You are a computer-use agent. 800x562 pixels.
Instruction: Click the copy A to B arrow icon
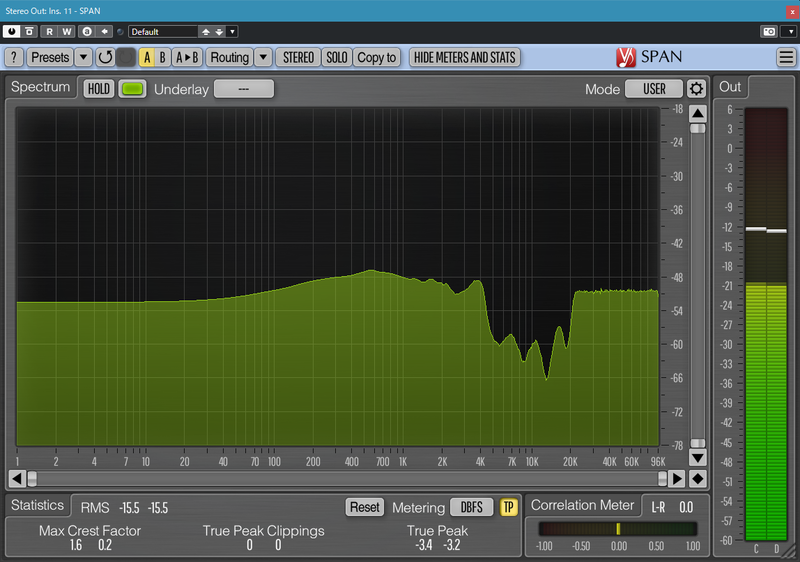pyautogui.click(x=104, y=32)
